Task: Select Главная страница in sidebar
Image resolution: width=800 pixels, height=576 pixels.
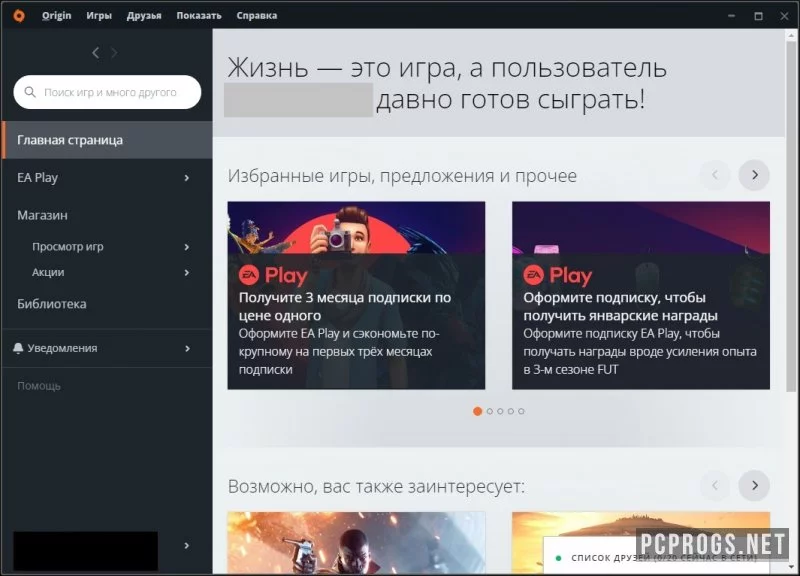Action: pos(107,140)
